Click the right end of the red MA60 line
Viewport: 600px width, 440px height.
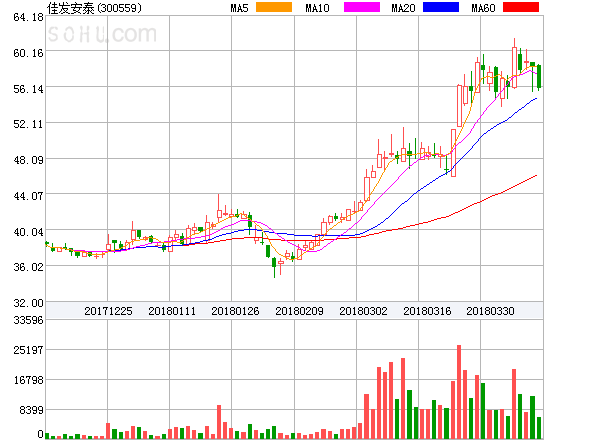pyautogui.click(x=536, y=176)
